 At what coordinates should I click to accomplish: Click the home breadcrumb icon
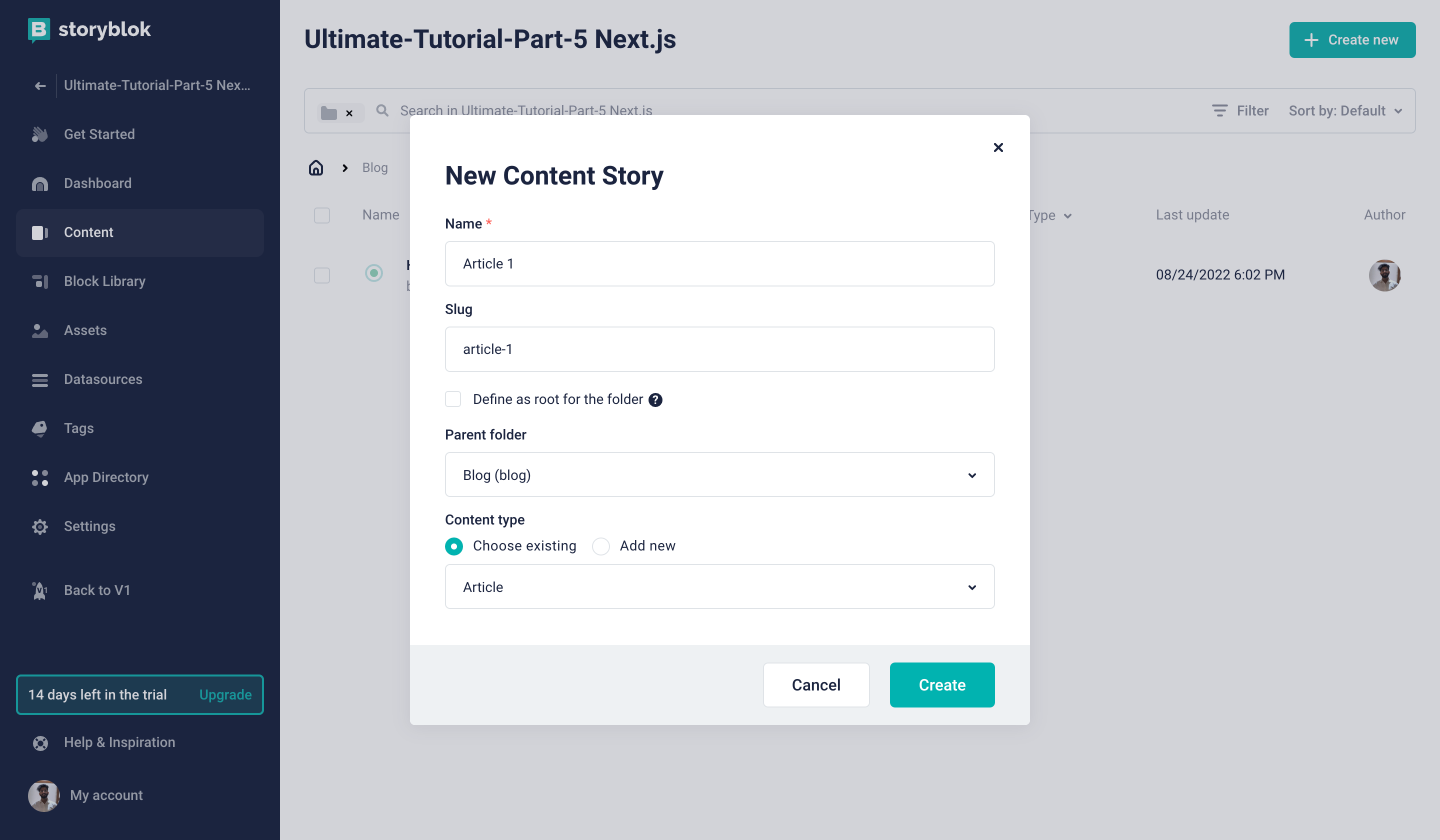316,167
